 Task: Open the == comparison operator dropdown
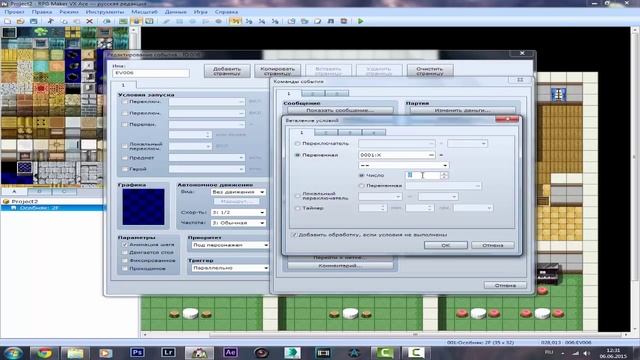pos(404,165)
